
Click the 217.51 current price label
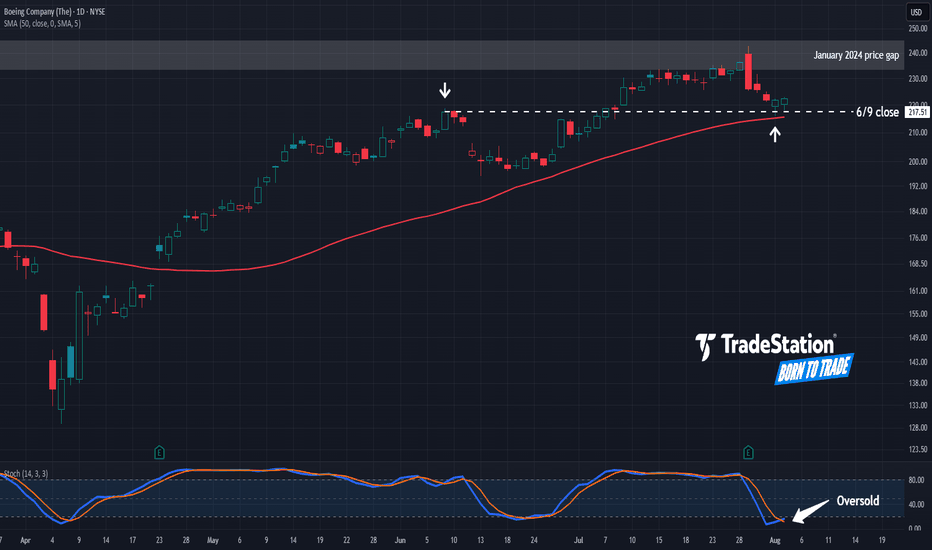tap(918, 112)
